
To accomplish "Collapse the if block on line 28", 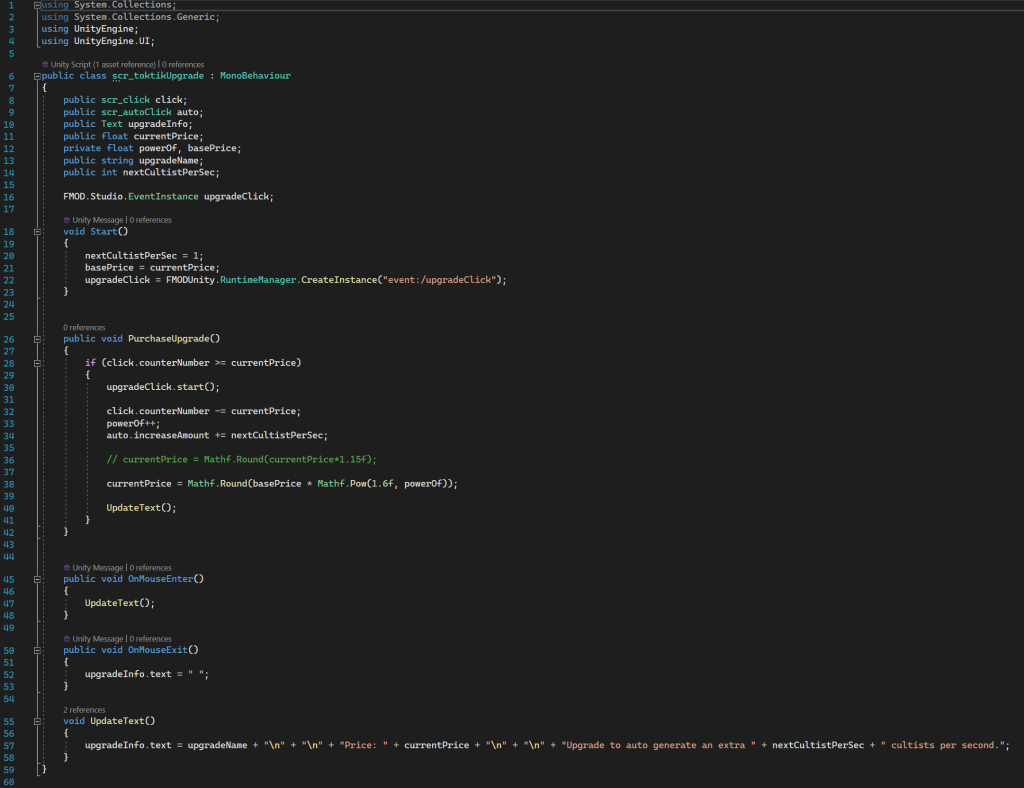I will coord(37,362).
